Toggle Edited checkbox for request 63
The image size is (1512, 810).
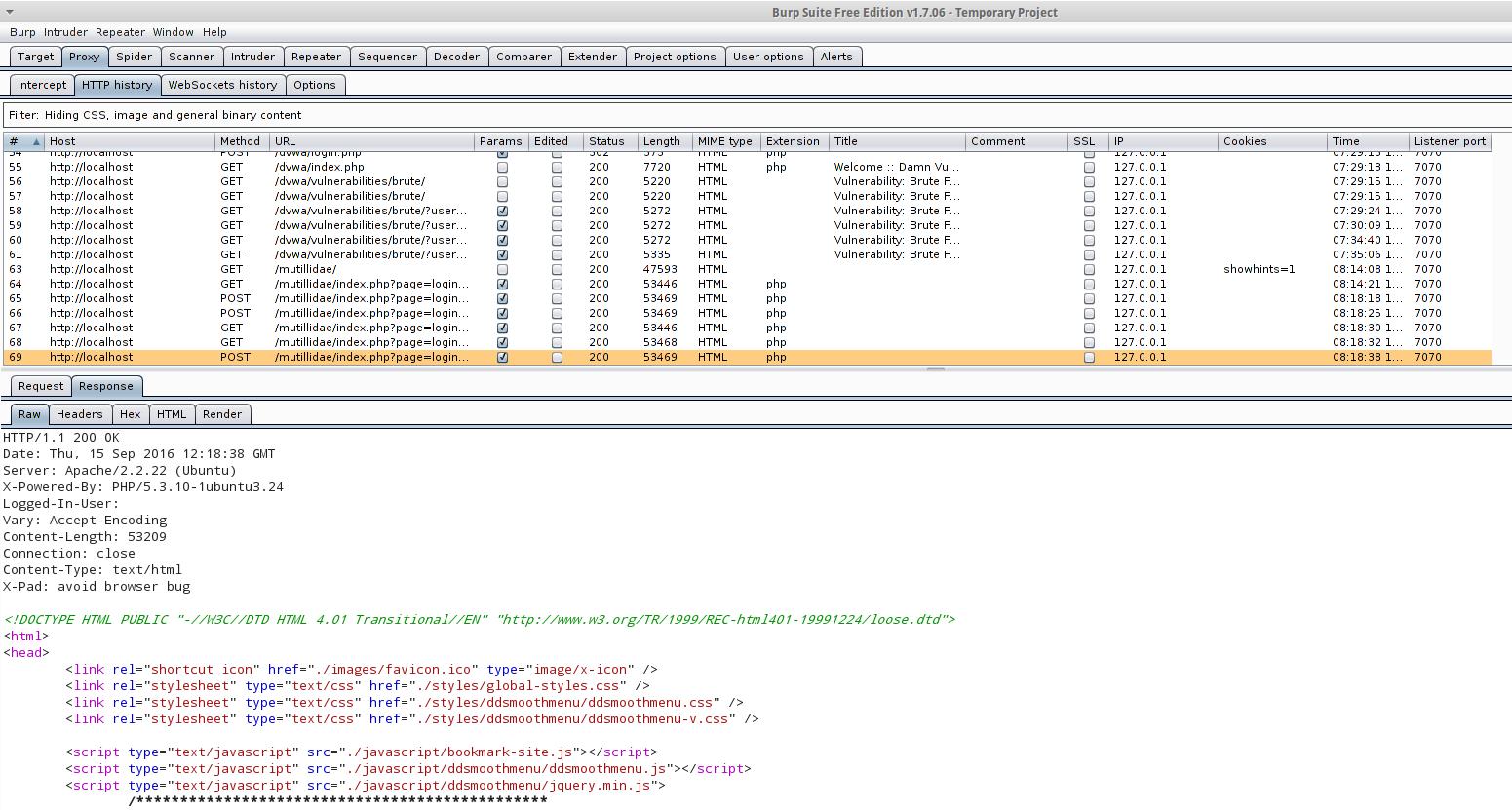pos(557,269)
